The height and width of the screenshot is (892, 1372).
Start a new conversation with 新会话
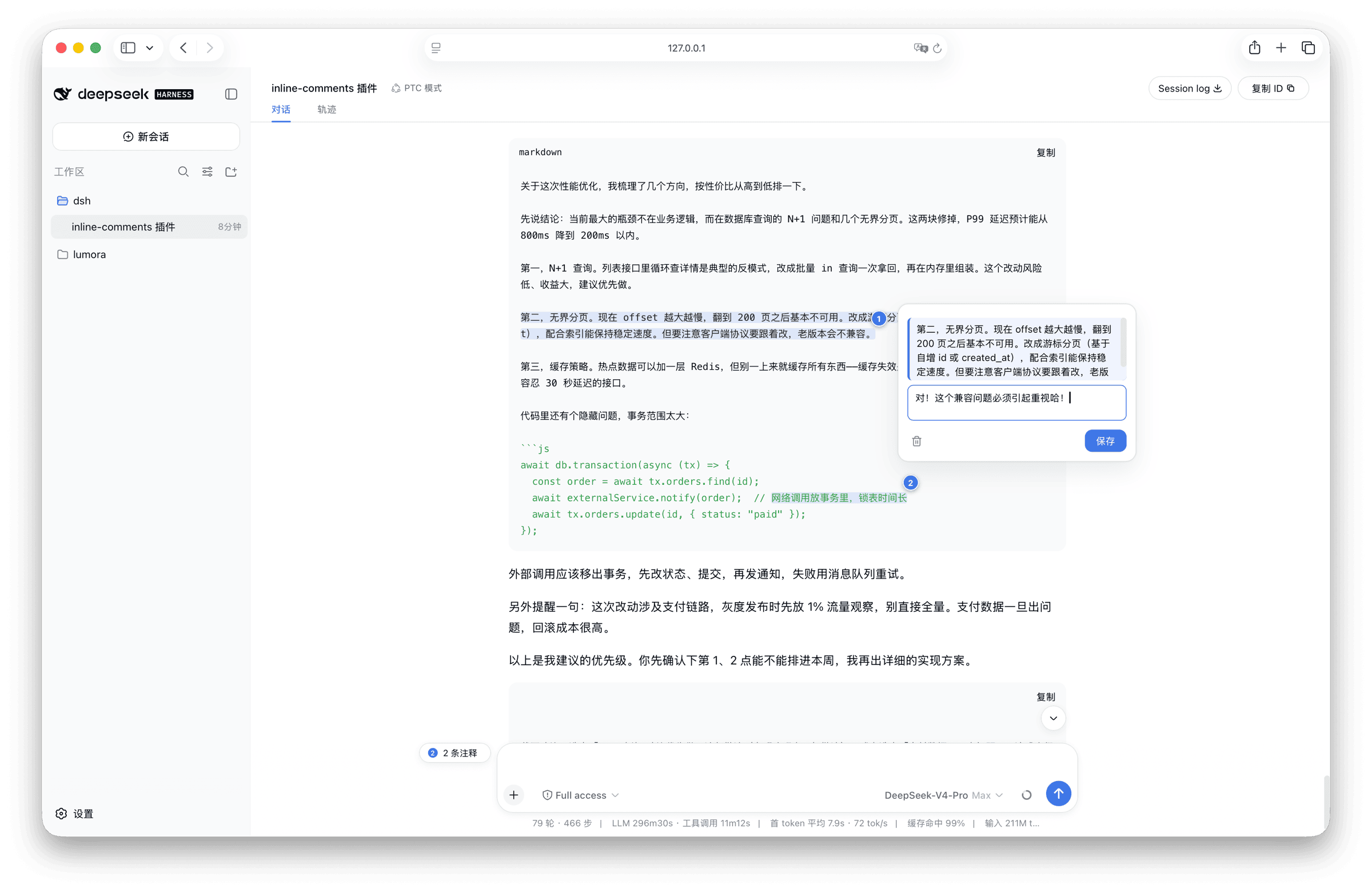[x=146, y=137]
